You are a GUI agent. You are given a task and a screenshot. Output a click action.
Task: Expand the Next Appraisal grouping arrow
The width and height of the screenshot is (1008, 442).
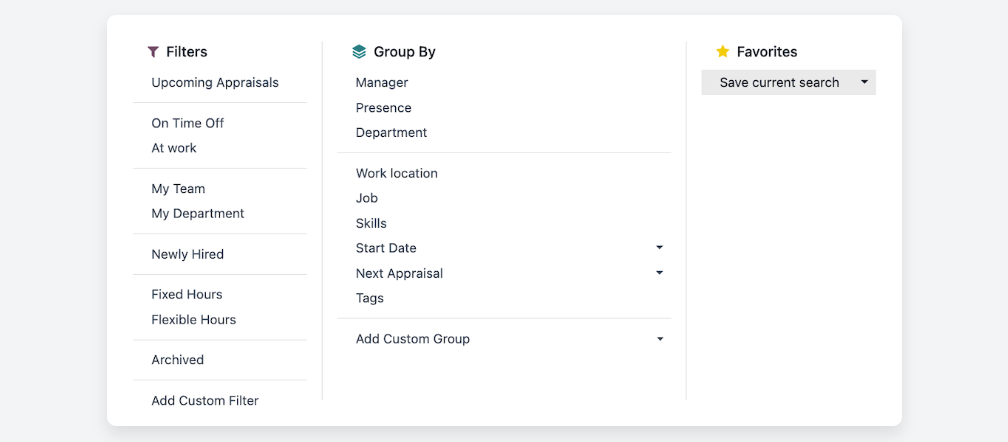pos(659,272)
